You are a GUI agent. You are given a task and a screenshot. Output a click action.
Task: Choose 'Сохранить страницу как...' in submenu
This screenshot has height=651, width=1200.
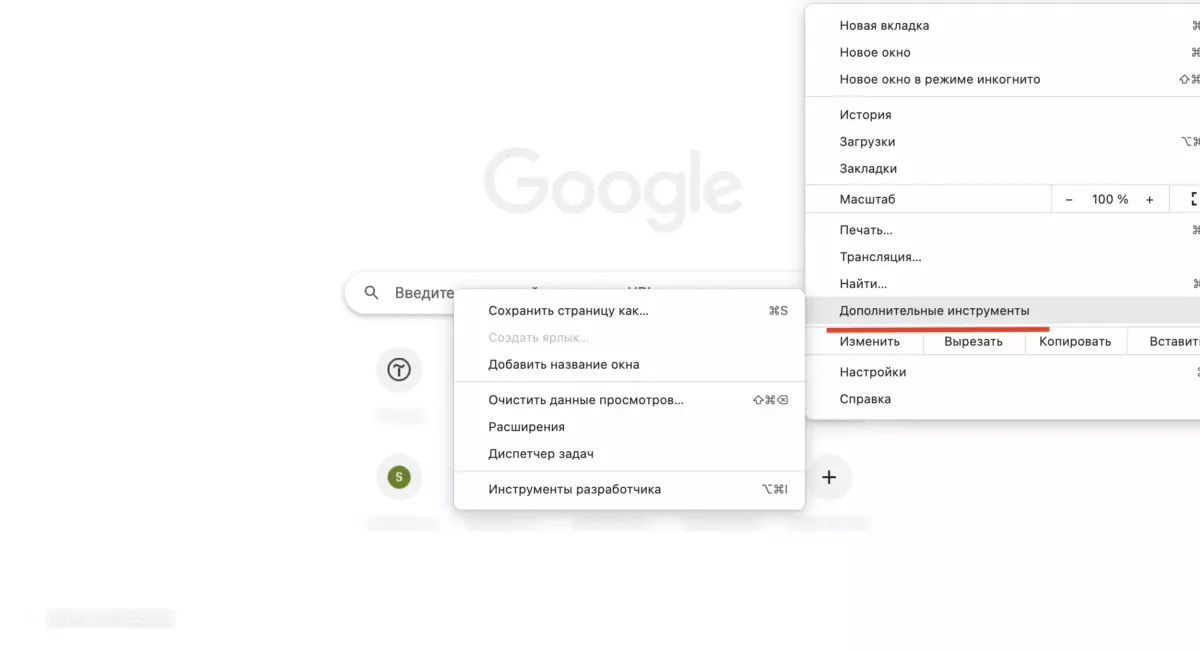pyautogui.click(x=629, y=311)
